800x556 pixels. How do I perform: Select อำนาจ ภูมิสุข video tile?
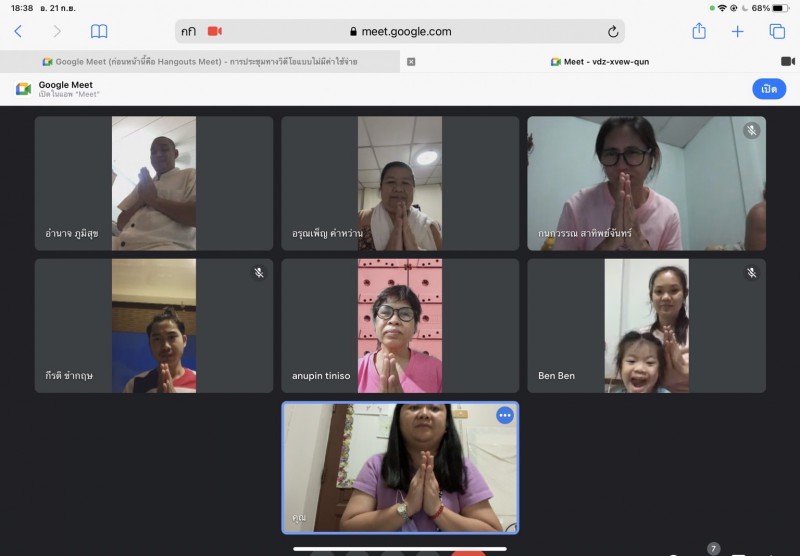coord(154,183)
